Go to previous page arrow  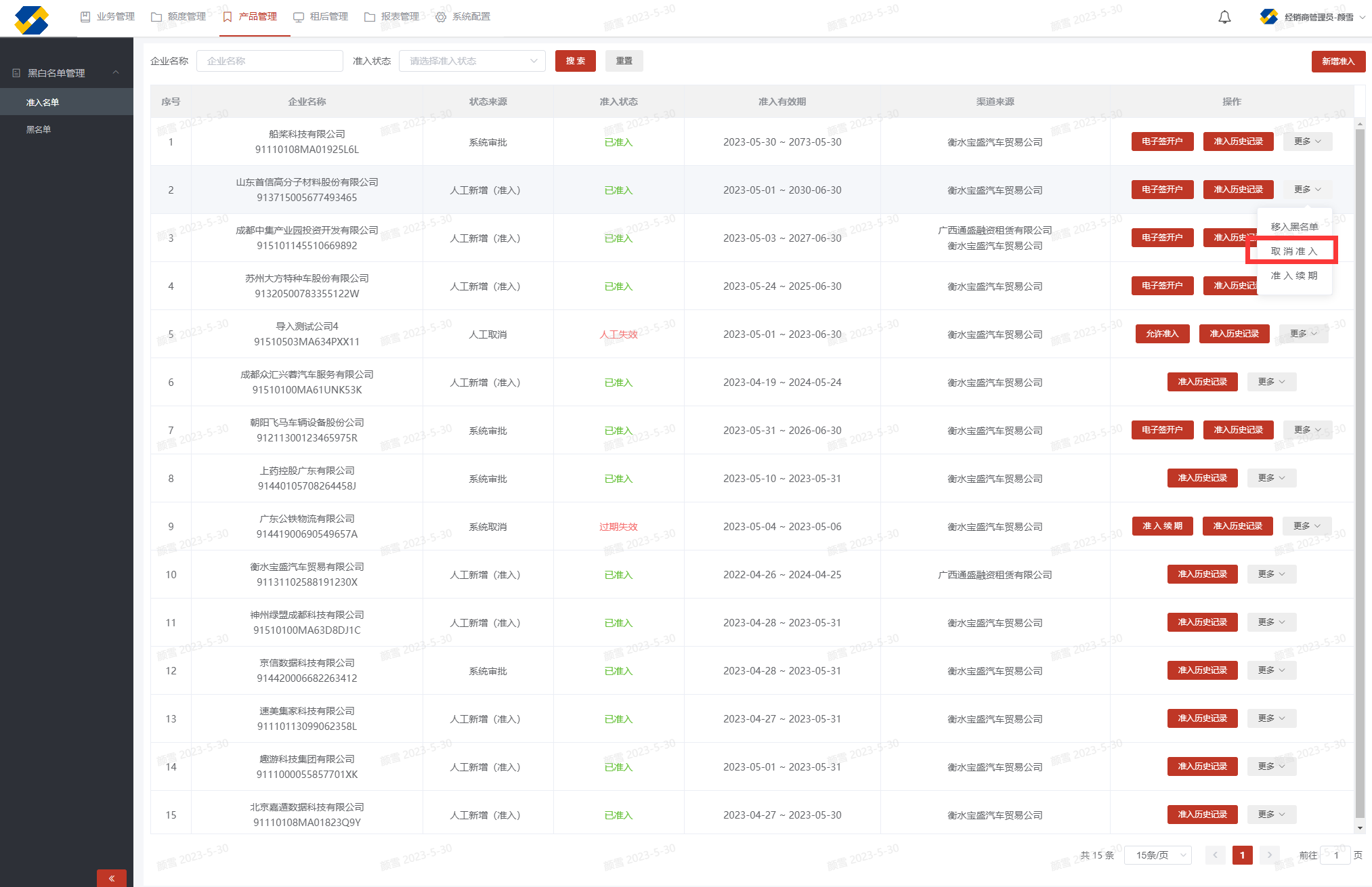pyautogui.click(x=1215, y=855)
